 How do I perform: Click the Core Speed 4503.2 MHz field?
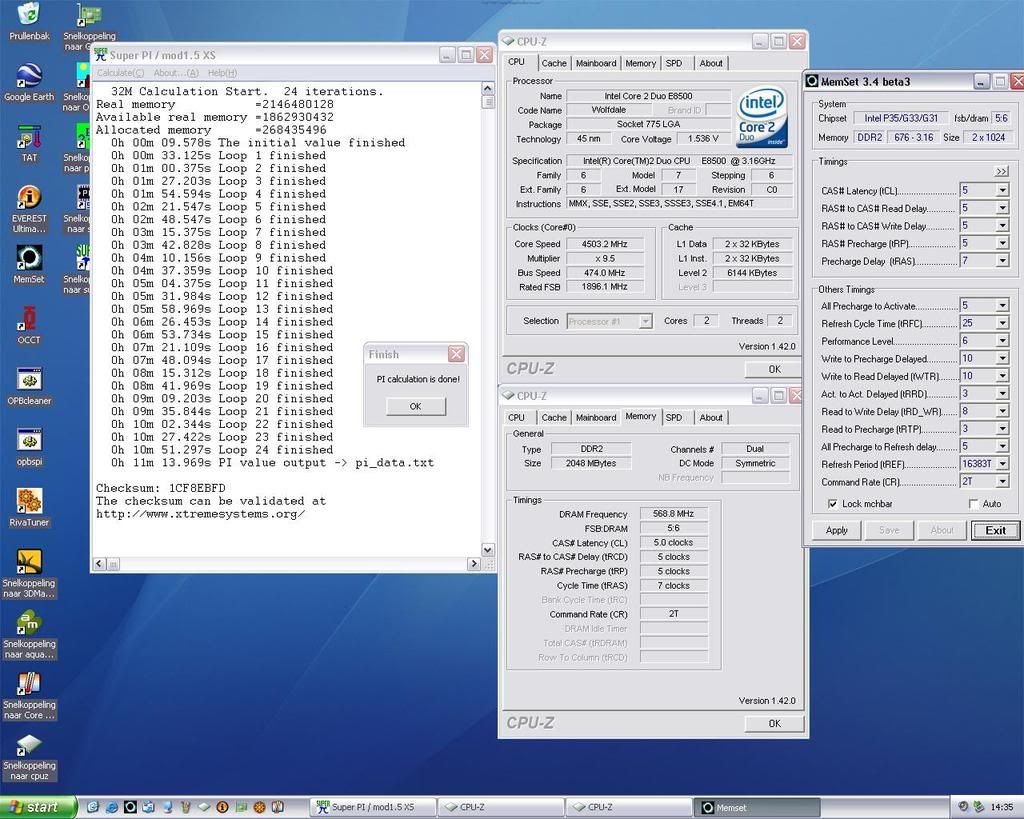[605, 244]
